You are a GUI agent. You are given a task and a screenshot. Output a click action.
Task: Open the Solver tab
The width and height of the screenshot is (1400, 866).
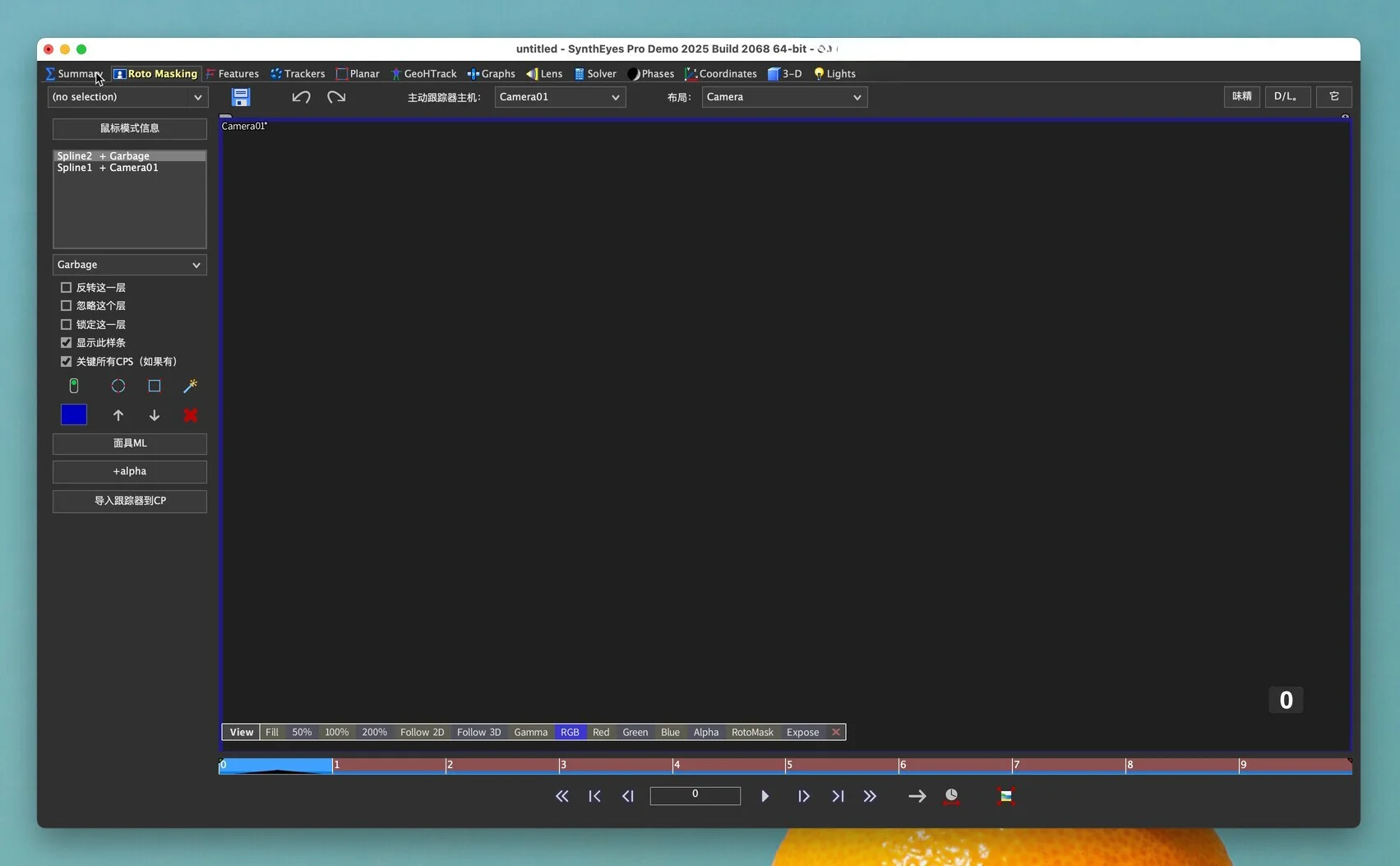tap(595, 74)
